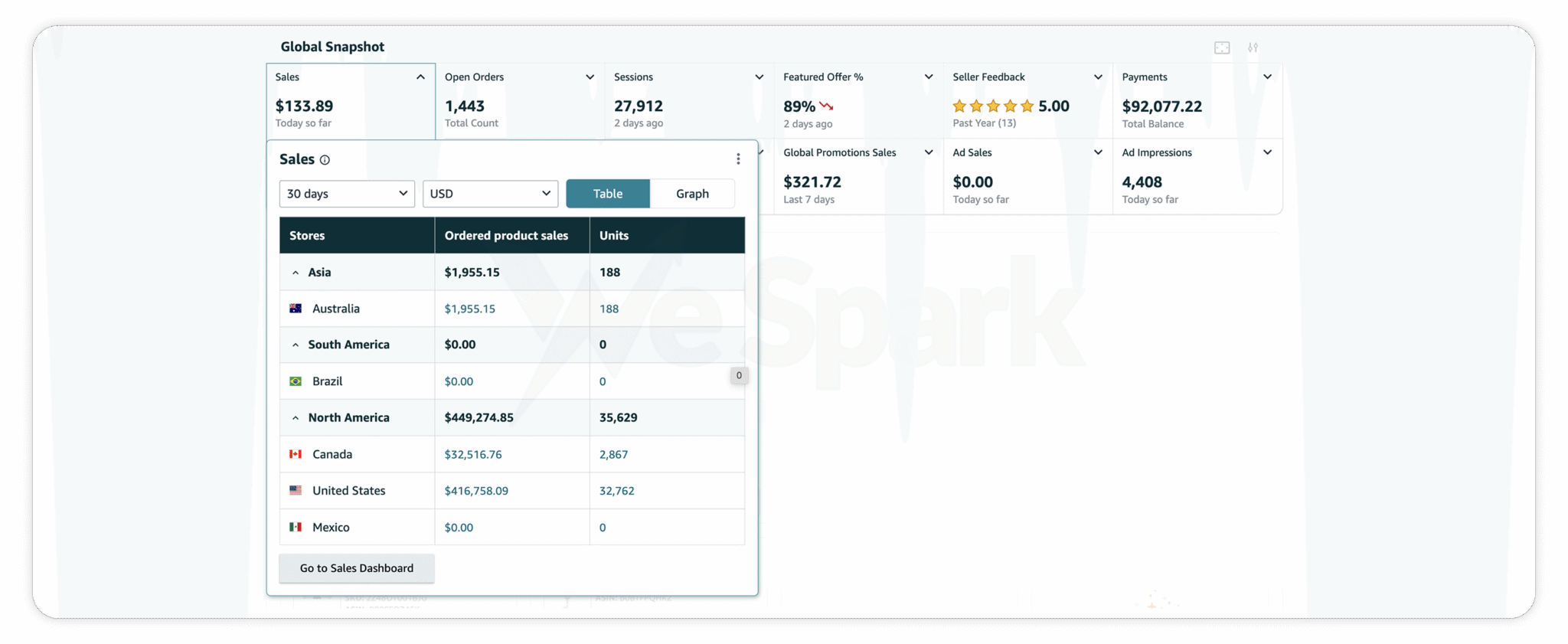Click the Mexico units 0 link
1568x644 pixels.
click(x=603, y=527)
